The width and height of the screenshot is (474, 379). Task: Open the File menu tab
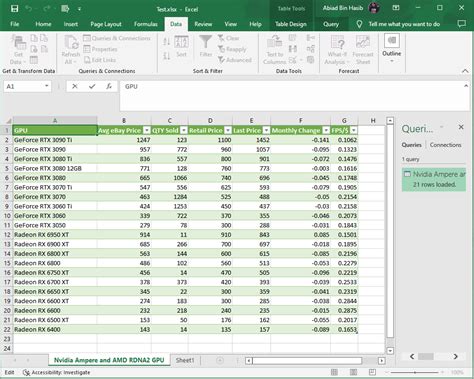[15, 24]
